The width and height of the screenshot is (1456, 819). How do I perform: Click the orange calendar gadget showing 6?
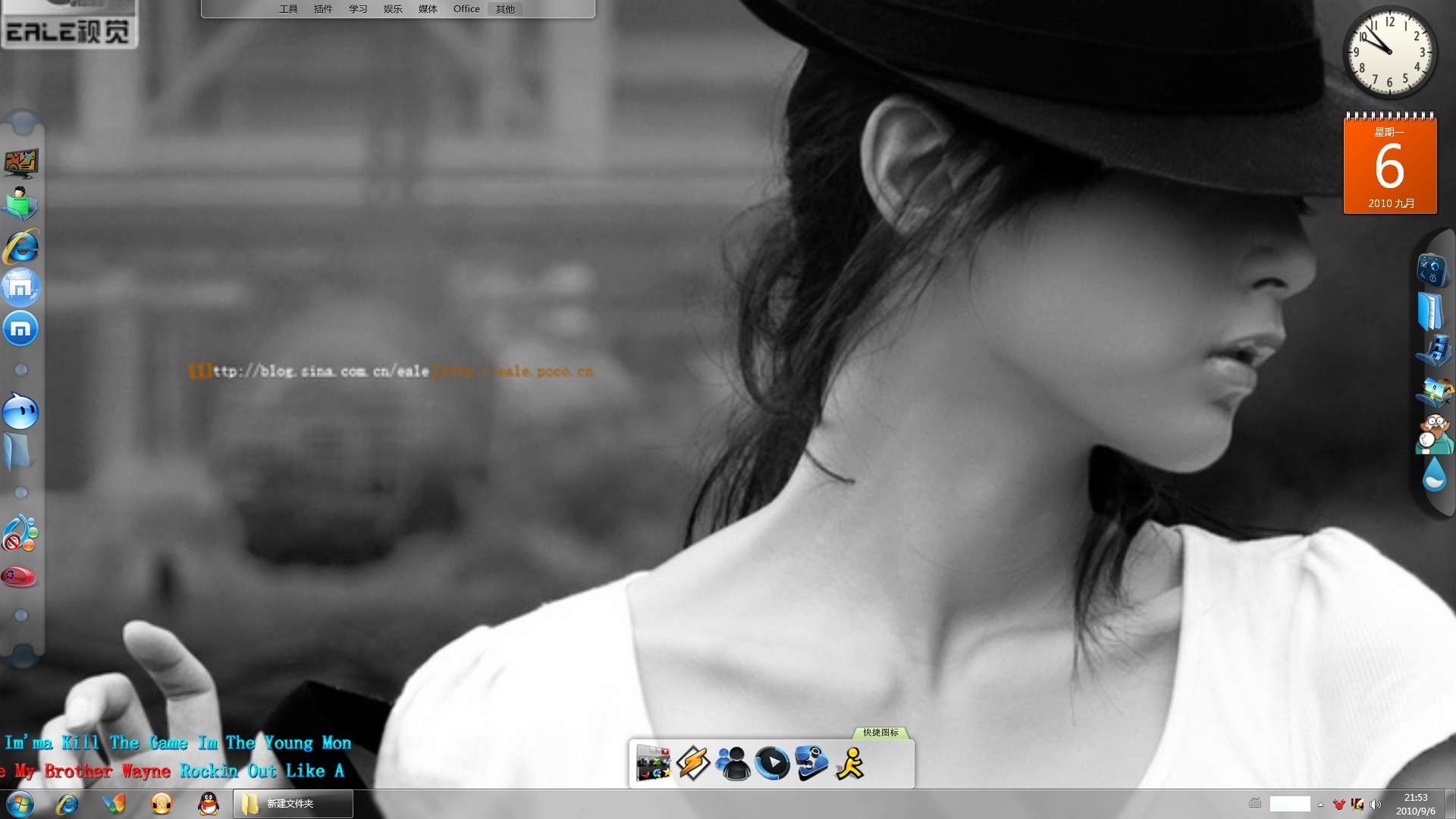1390,163
